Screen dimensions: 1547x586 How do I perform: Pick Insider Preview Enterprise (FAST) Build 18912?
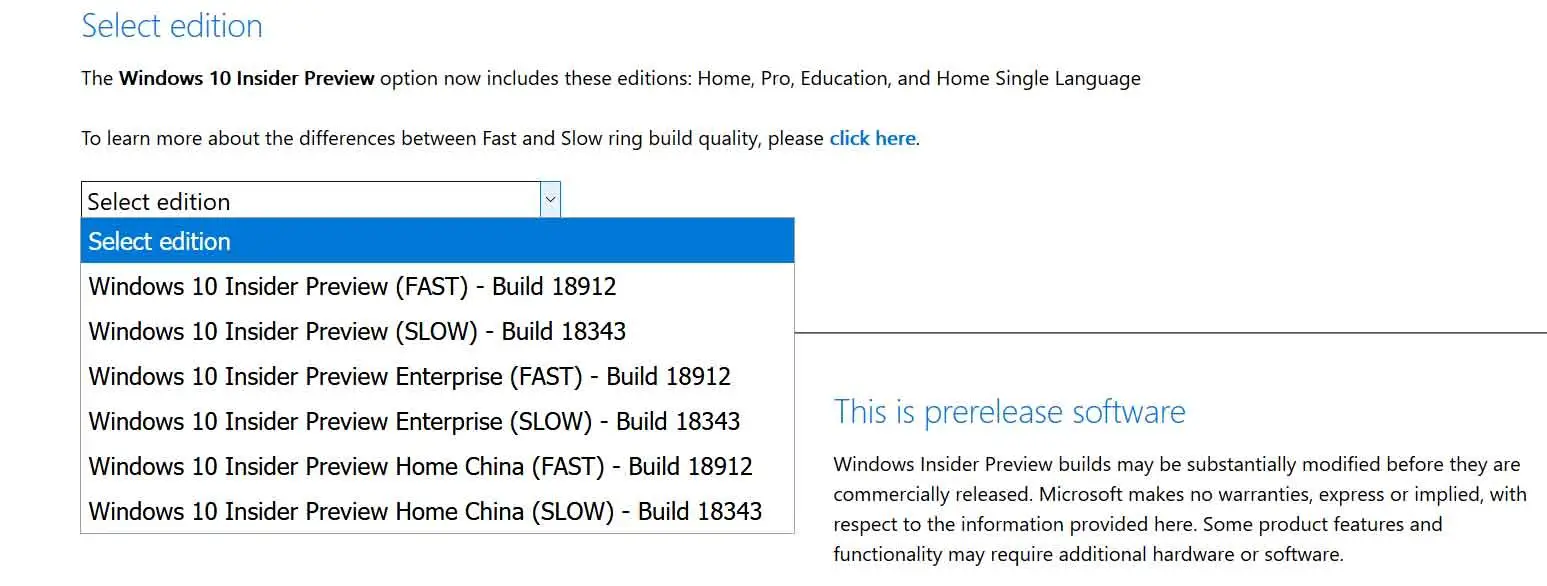point(409,376)
